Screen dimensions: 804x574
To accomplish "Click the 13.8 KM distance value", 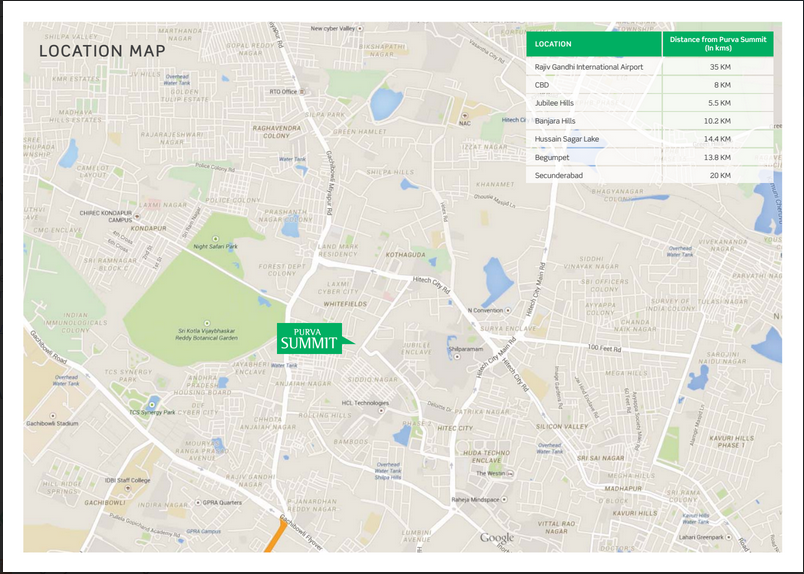I will click(x=717, y=157).
